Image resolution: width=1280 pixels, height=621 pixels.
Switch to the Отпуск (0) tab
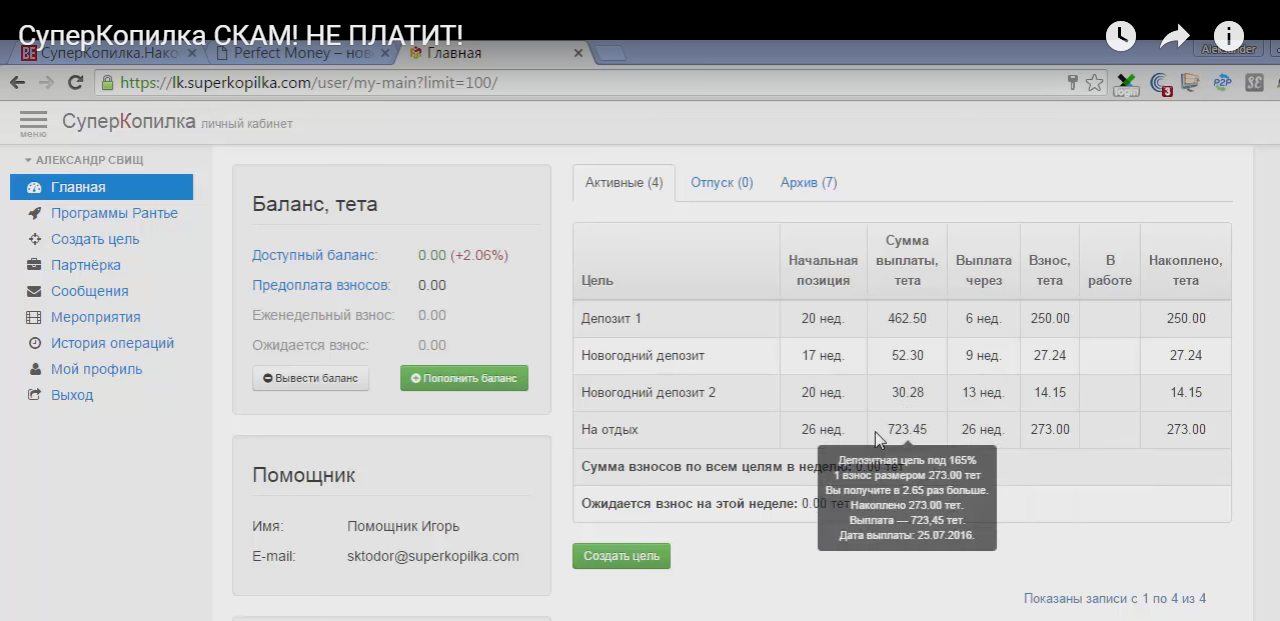point(722,183)
